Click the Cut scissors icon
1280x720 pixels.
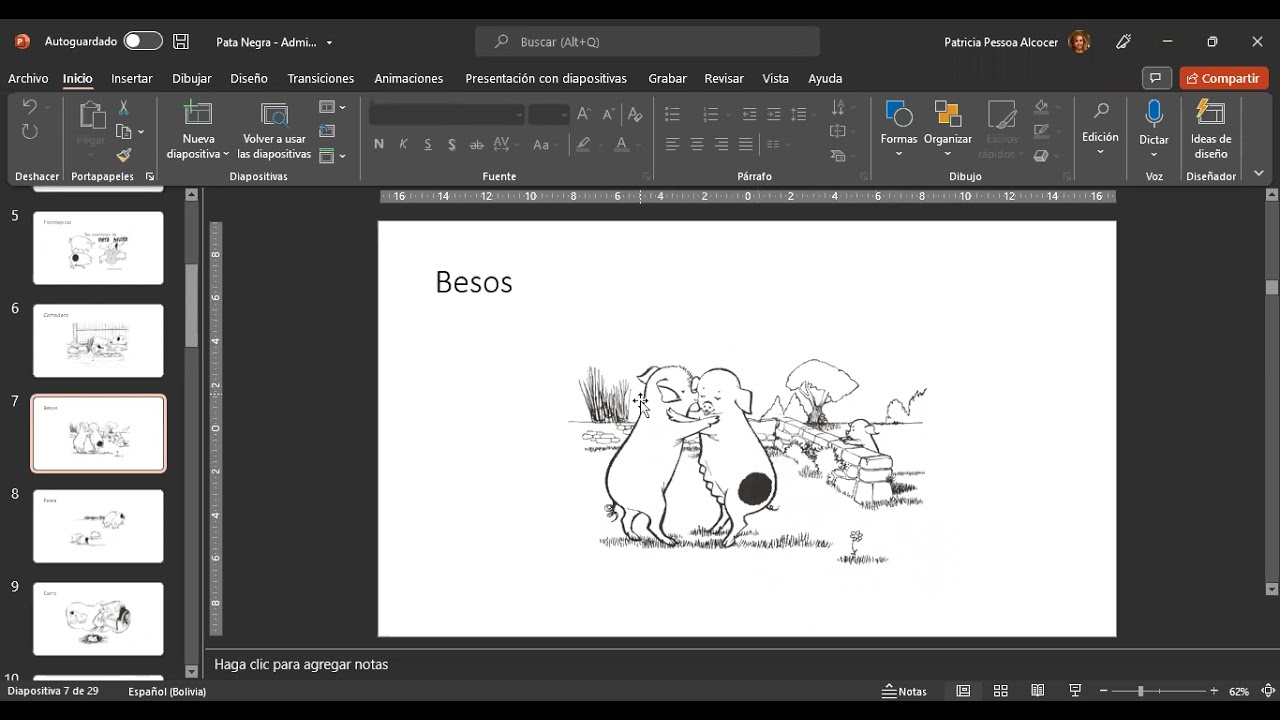pyautogui.click(x=124, y=108)
